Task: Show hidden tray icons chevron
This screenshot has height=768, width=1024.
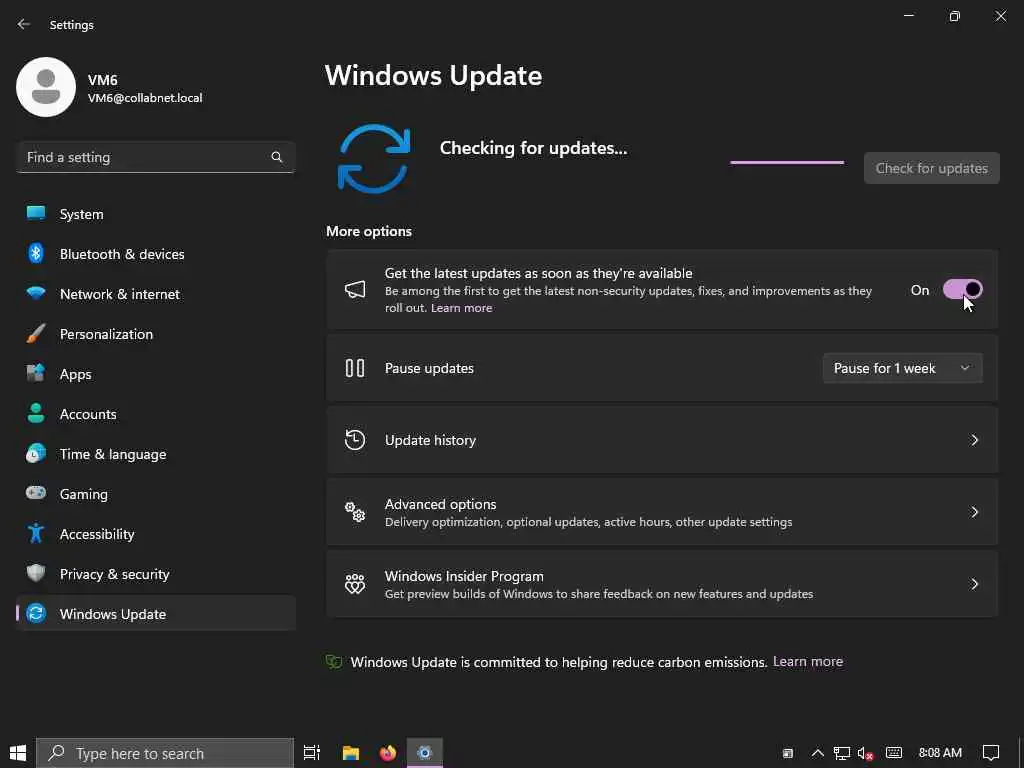Action: (x=817, y=753)
